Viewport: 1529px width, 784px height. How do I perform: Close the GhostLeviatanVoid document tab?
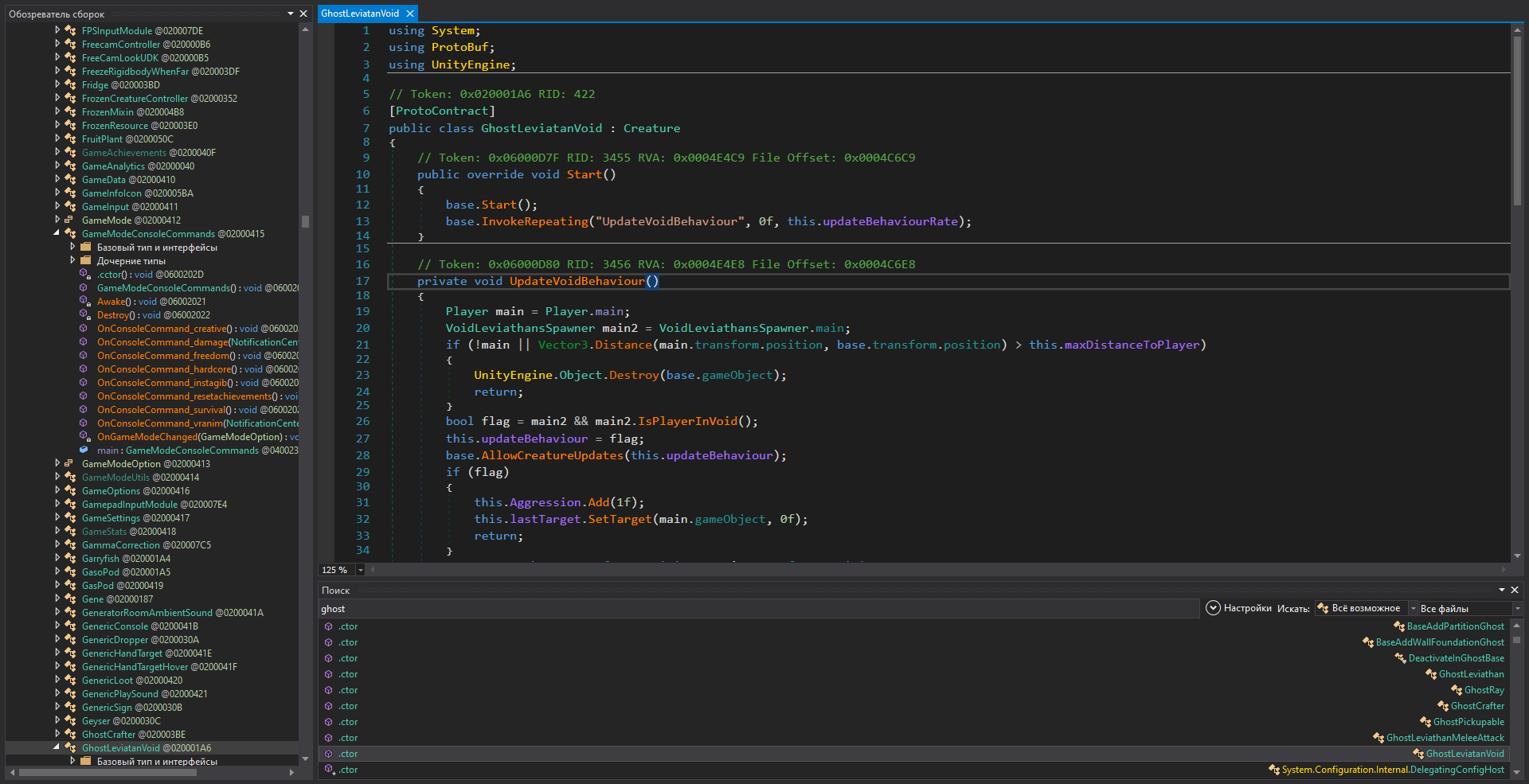click(x=410, y=14)
